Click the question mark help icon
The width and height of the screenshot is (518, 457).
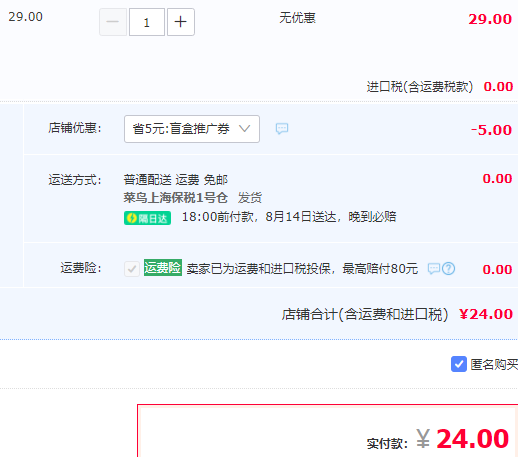coord(449,268)
